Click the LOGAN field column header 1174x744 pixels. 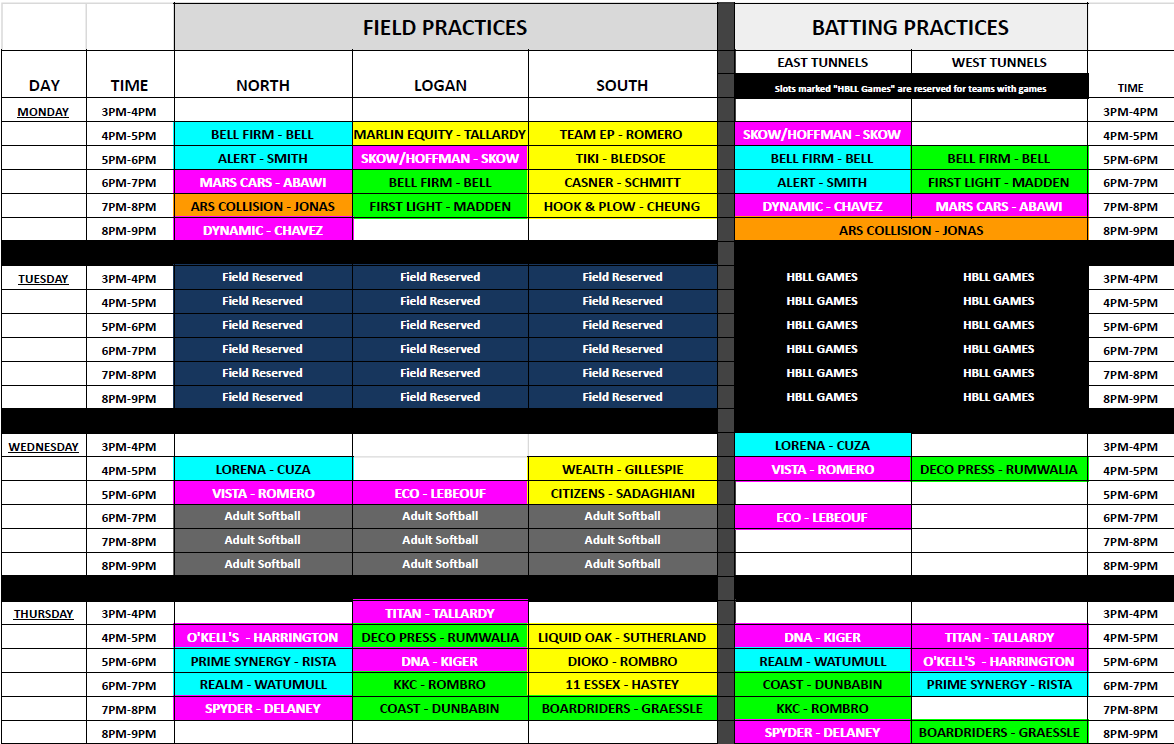[x=440, y=85]
